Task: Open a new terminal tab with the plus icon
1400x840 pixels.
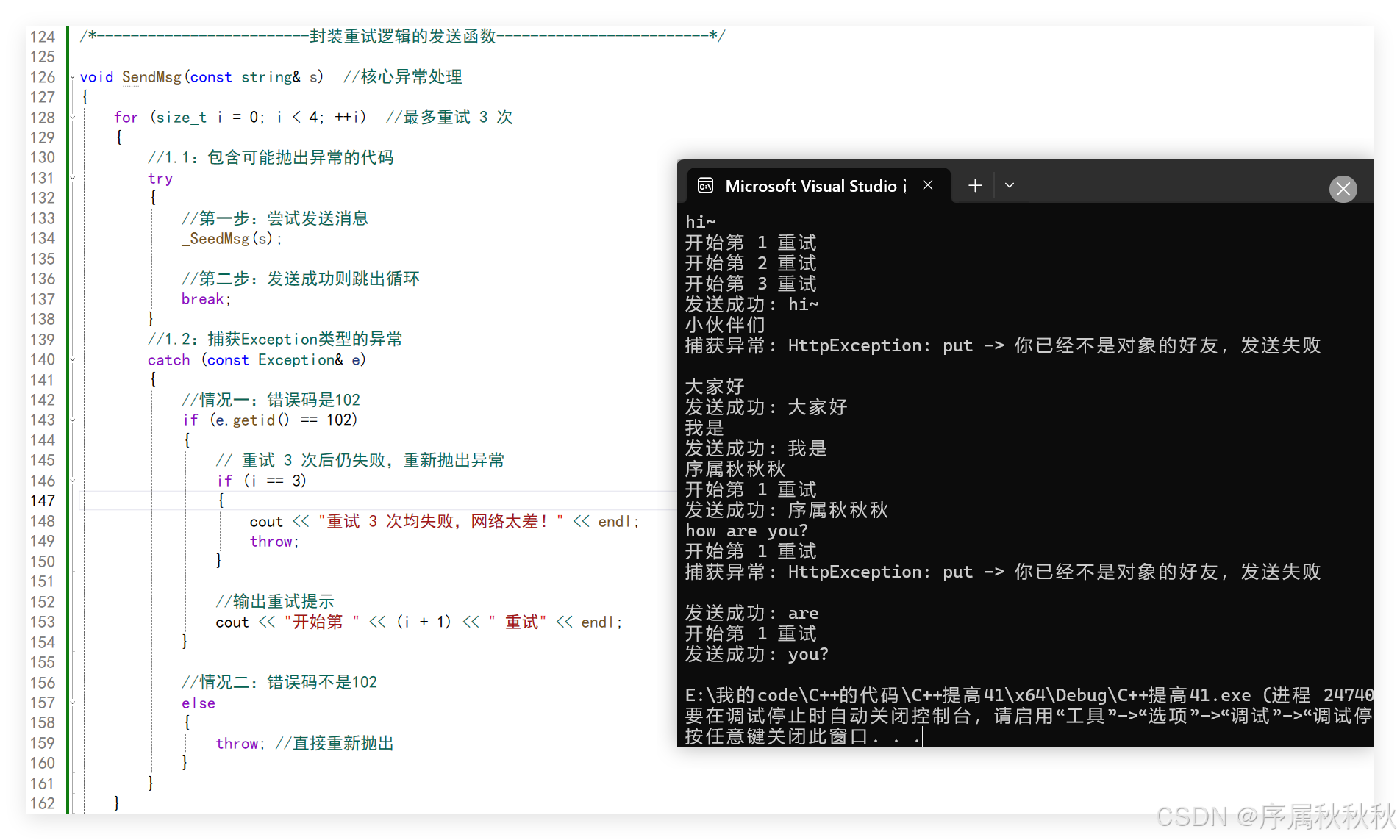Action: point(974,185)
